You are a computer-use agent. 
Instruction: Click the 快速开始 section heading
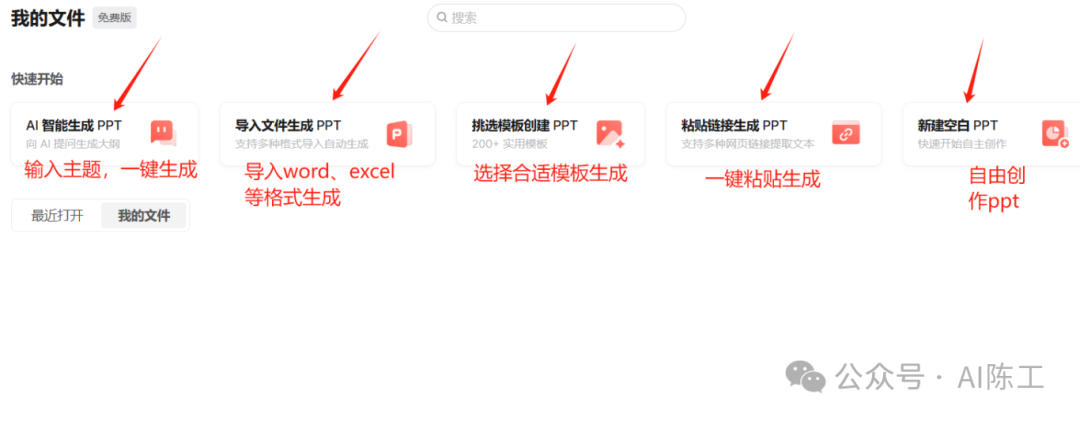[37, 79]
